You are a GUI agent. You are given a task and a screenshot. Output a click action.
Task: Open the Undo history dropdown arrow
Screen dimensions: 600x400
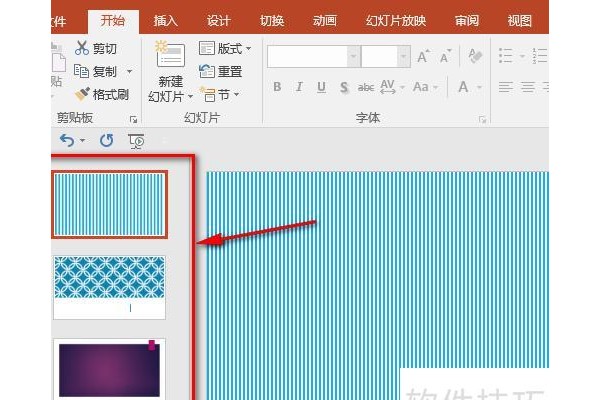pos(82,141)
